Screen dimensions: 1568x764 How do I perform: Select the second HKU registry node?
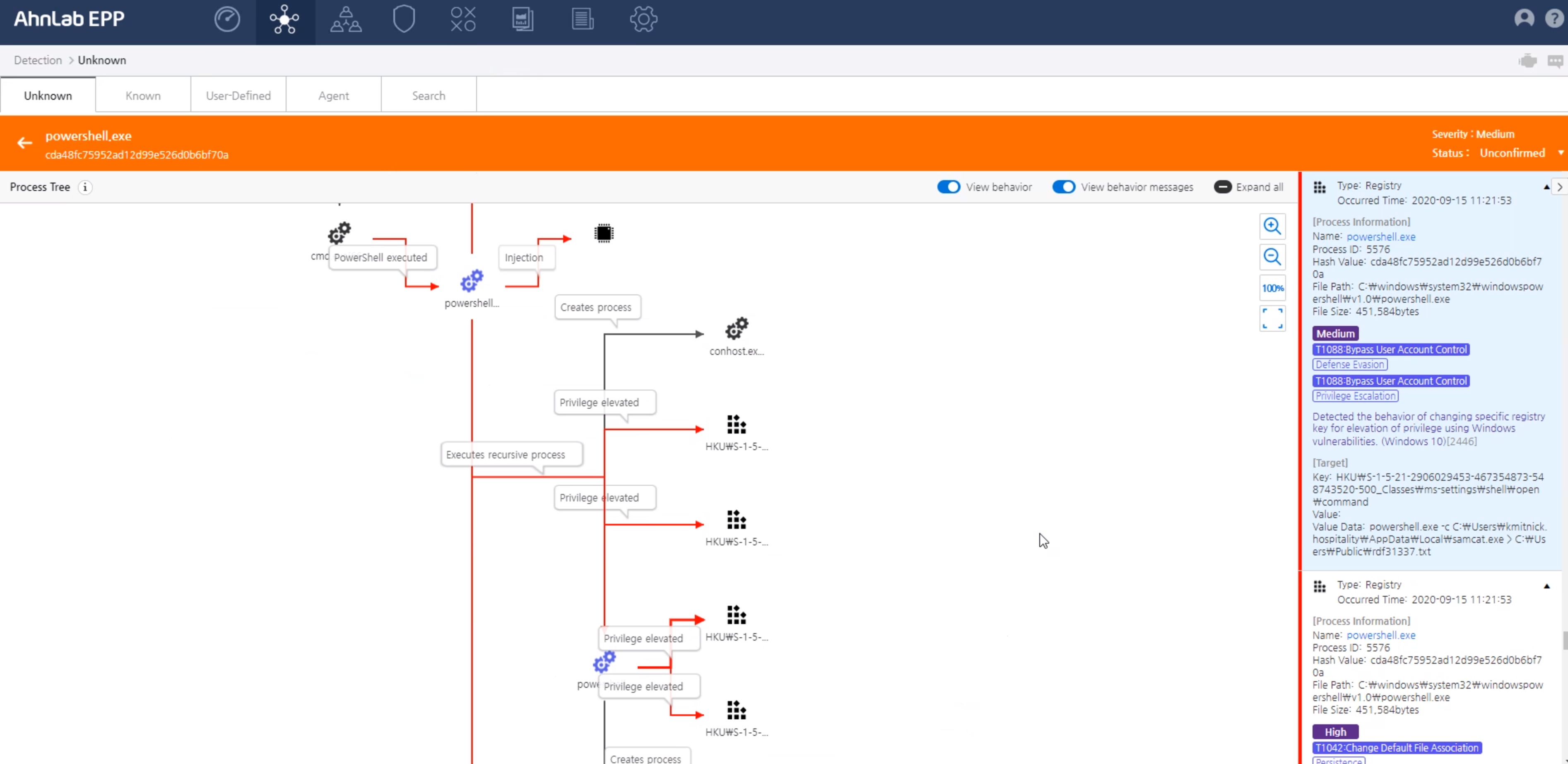[x=736, y=519]
